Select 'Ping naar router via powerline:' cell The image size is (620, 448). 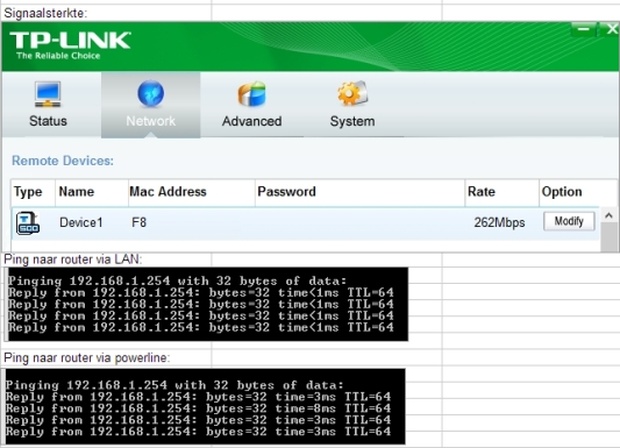(x=87, y=358)
